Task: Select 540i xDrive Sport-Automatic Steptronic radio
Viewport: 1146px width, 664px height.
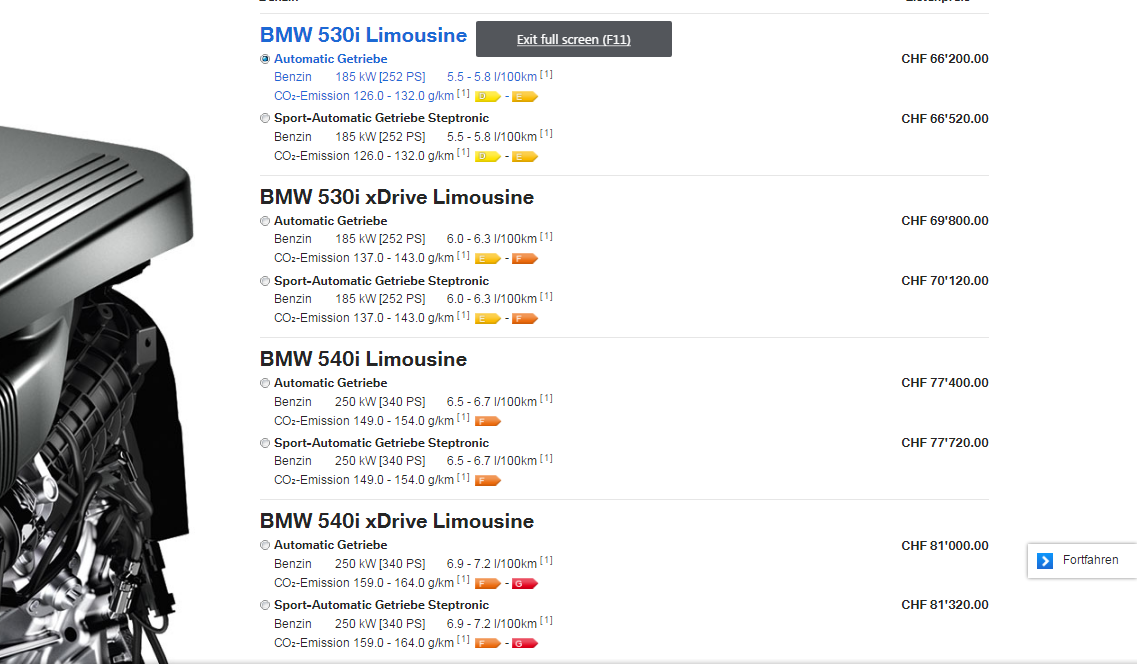Action: [x=265, y=606]
